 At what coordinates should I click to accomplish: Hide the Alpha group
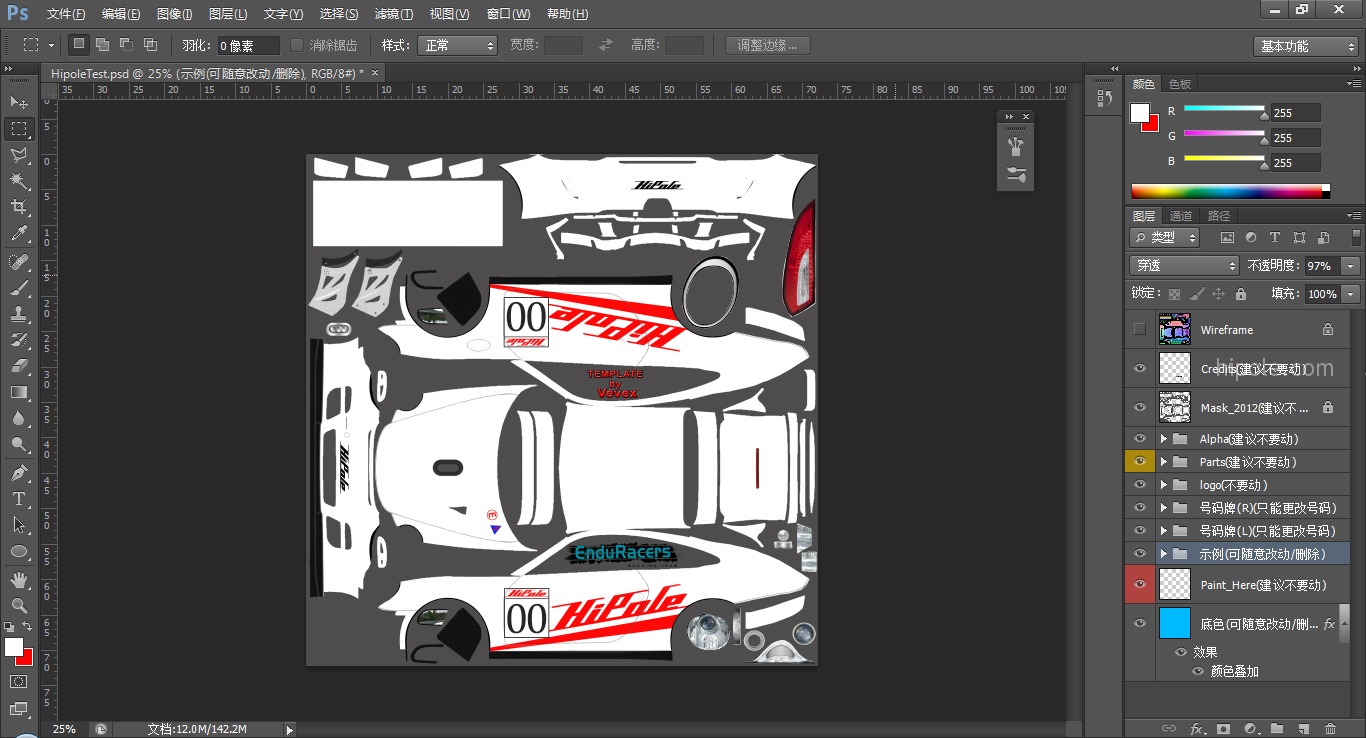(x=1139, y=438)
